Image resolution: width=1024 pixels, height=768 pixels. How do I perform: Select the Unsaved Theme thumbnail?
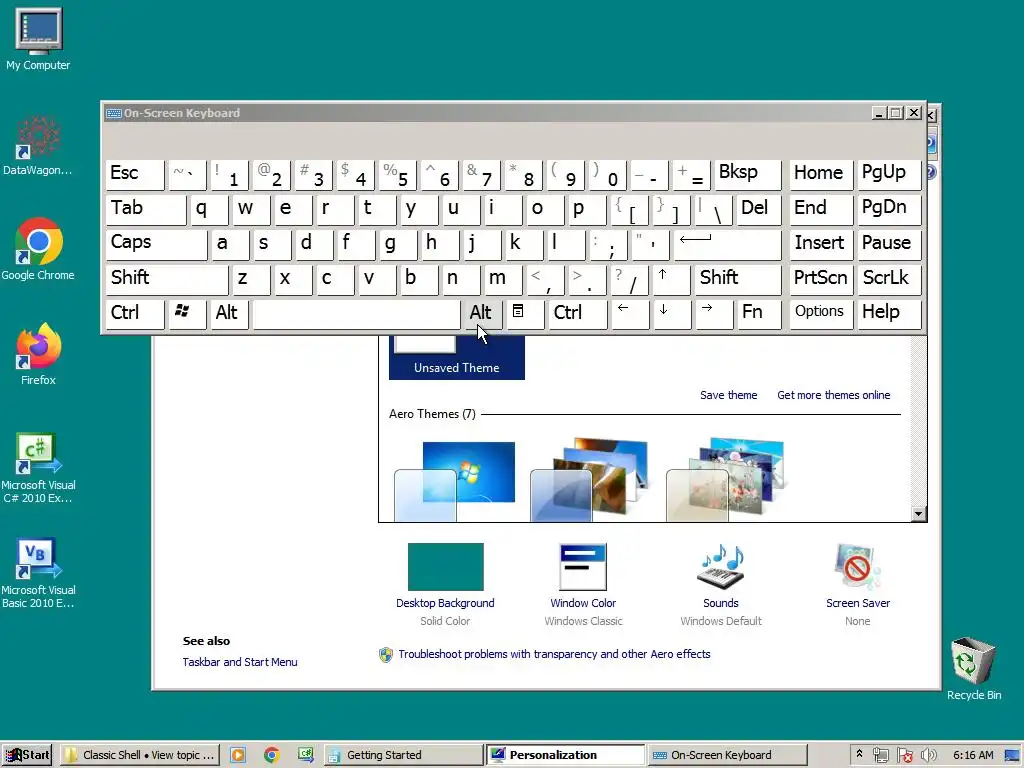click(x=456, y=357)
